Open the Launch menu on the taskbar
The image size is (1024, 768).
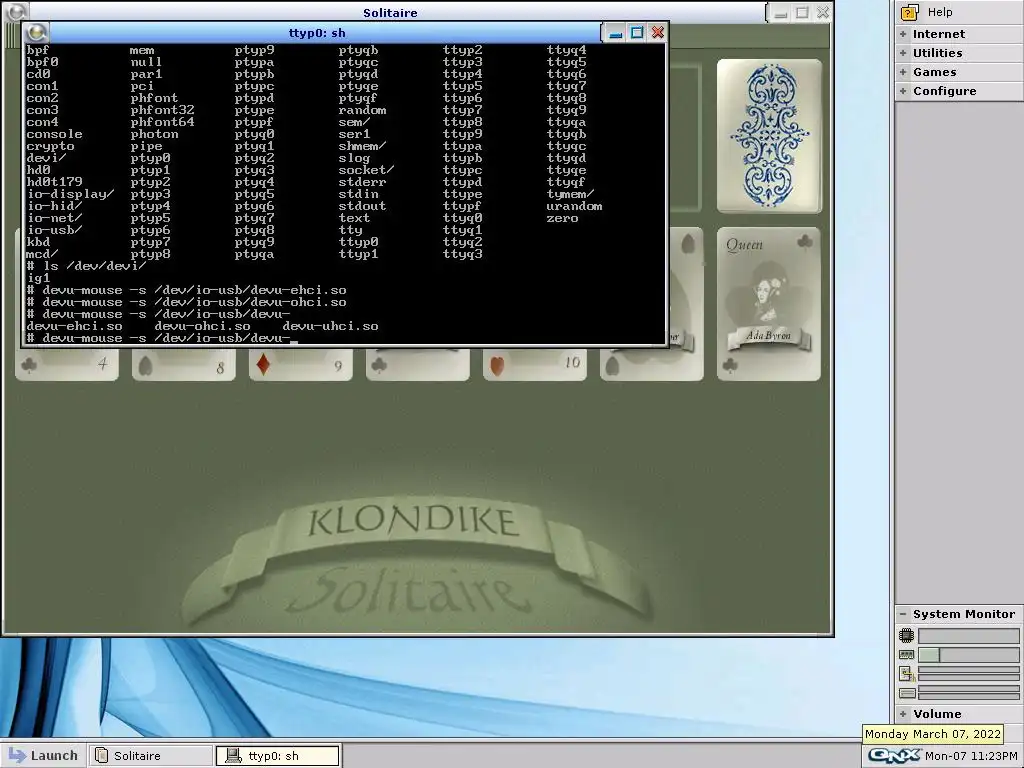click(x=43, y=756)
